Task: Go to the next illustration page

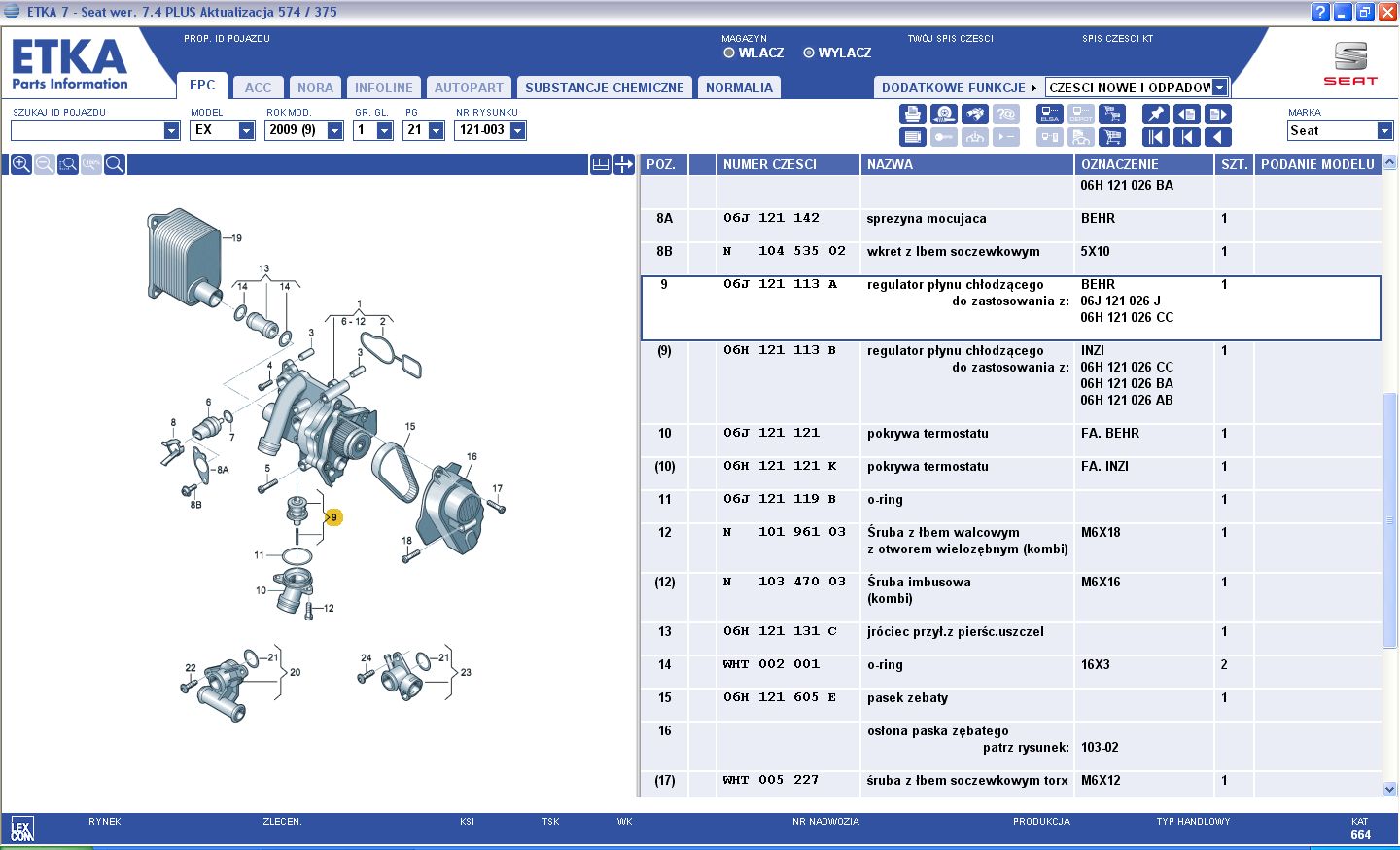Action: click(x=1218, y=114)
